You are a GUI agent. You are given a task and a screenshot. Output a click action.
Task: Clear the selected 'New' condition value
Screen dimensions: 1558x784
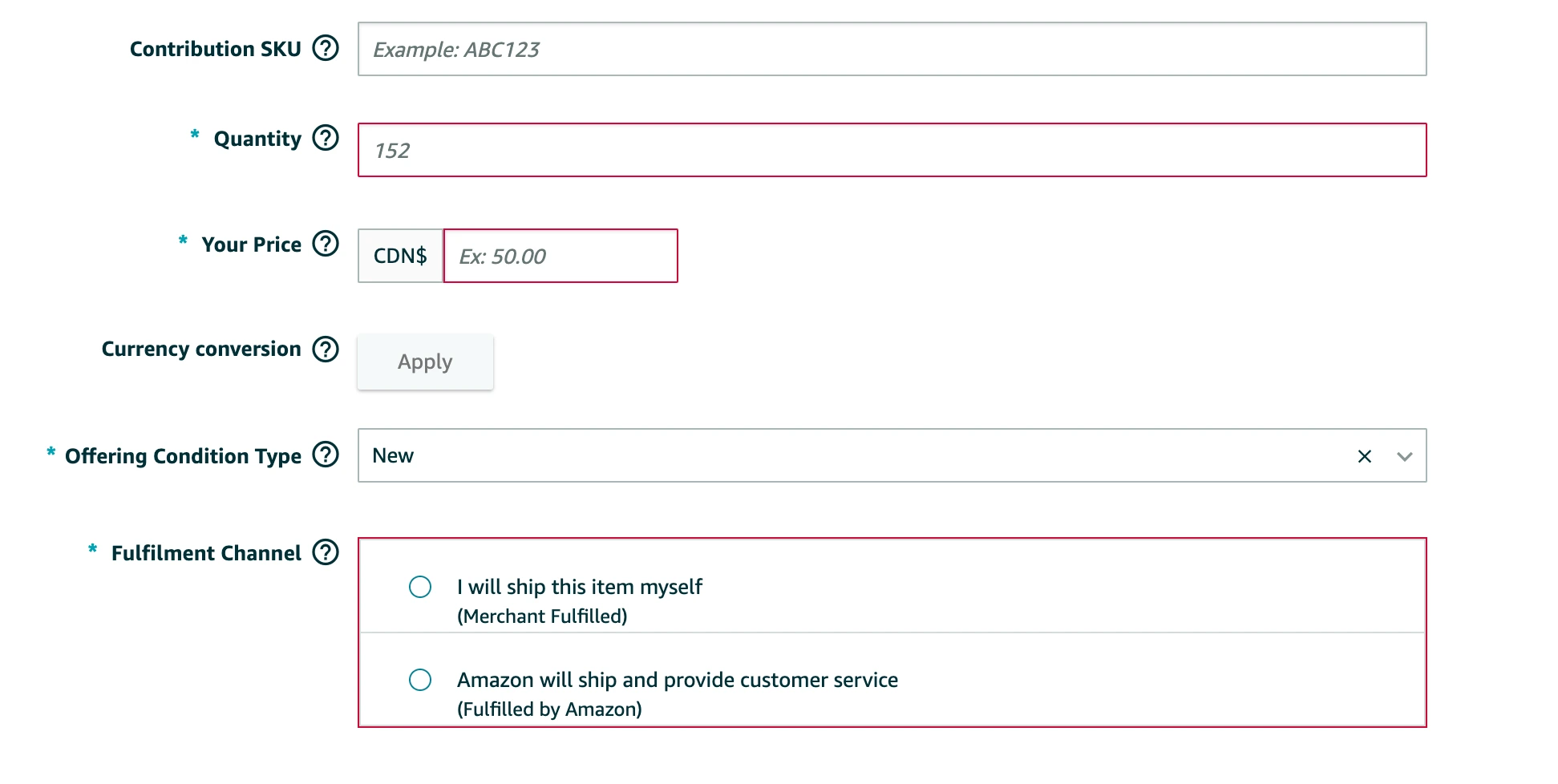(x=1364, y=456)
